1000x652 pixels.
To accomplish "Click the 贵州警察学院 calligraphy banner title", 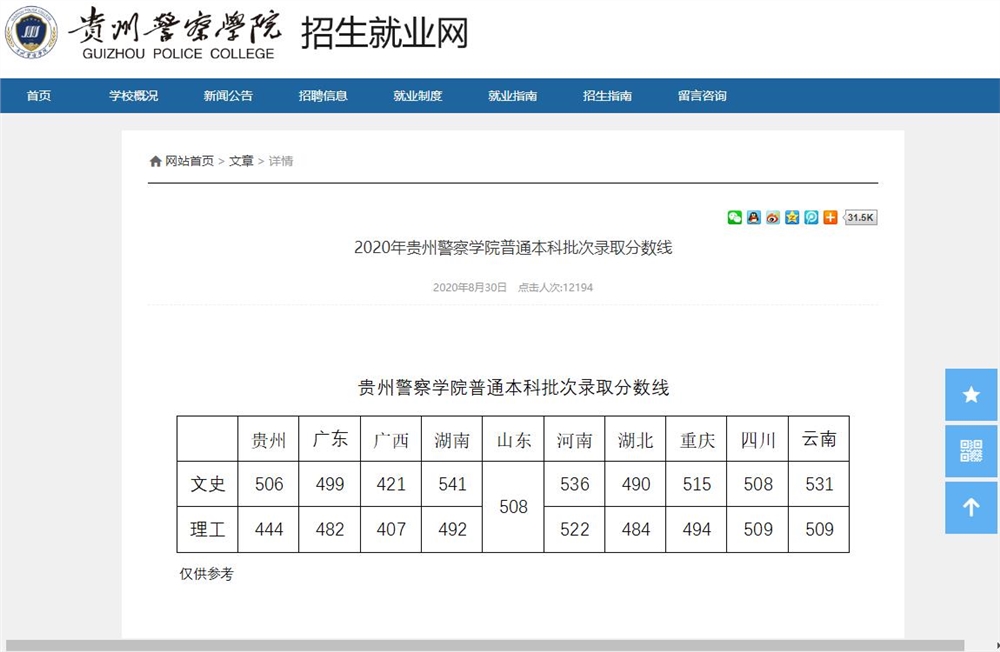I will [175, 26].
